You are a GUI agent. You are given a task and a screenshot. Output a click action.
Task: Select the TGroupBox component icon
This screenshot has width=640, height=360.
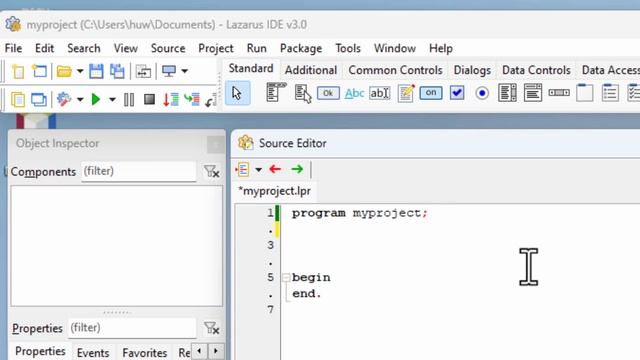[584, 93]
